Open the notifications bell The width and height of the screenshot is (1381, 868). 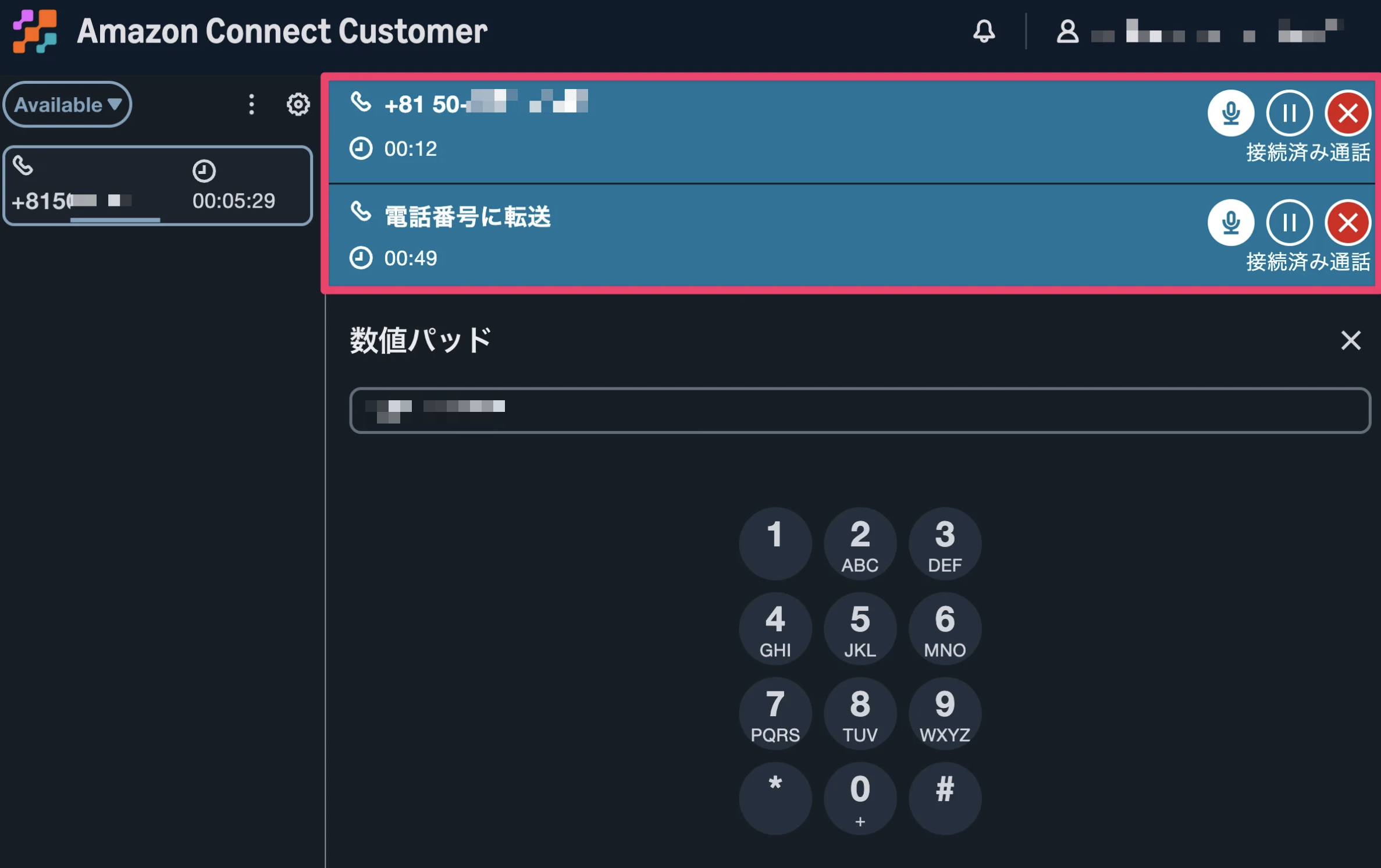coord(984,31)
